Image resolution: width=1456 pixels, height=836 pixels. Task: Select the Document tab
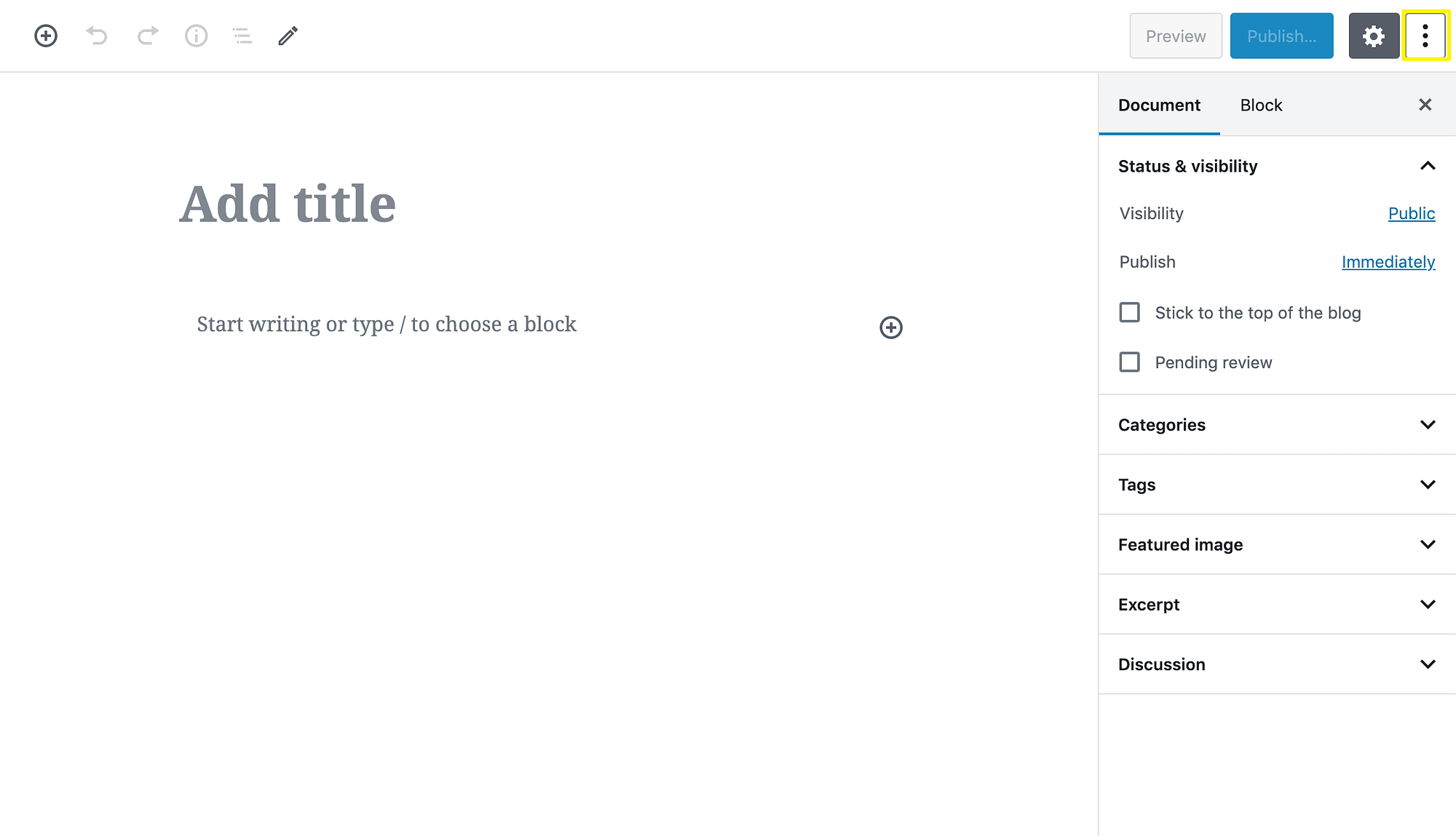coord(1159,105)
